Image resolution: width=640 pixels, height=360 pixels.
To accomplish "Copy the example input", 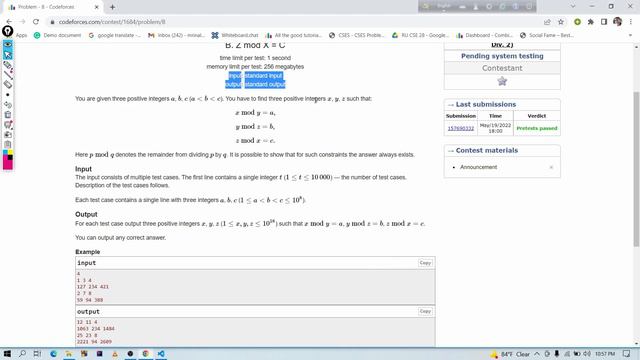I will click(x=425, y=263).
